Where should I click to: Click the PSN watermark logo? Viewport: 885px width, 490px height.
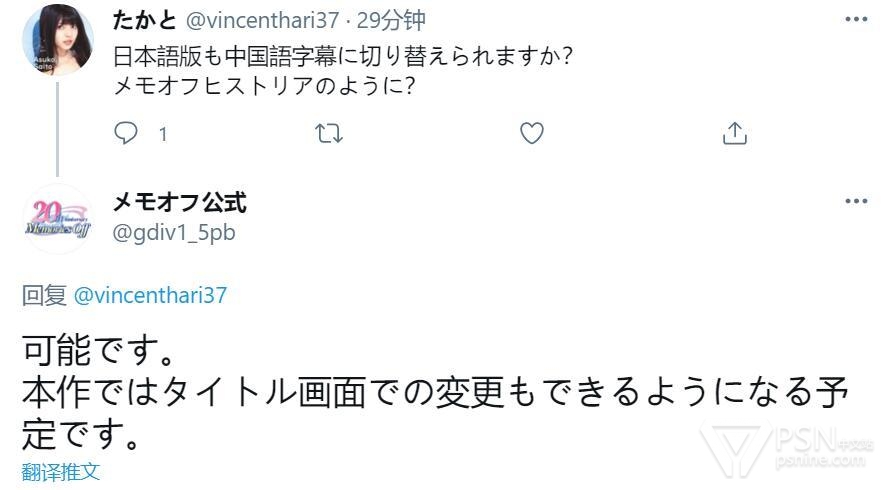(x=785, y=449)
